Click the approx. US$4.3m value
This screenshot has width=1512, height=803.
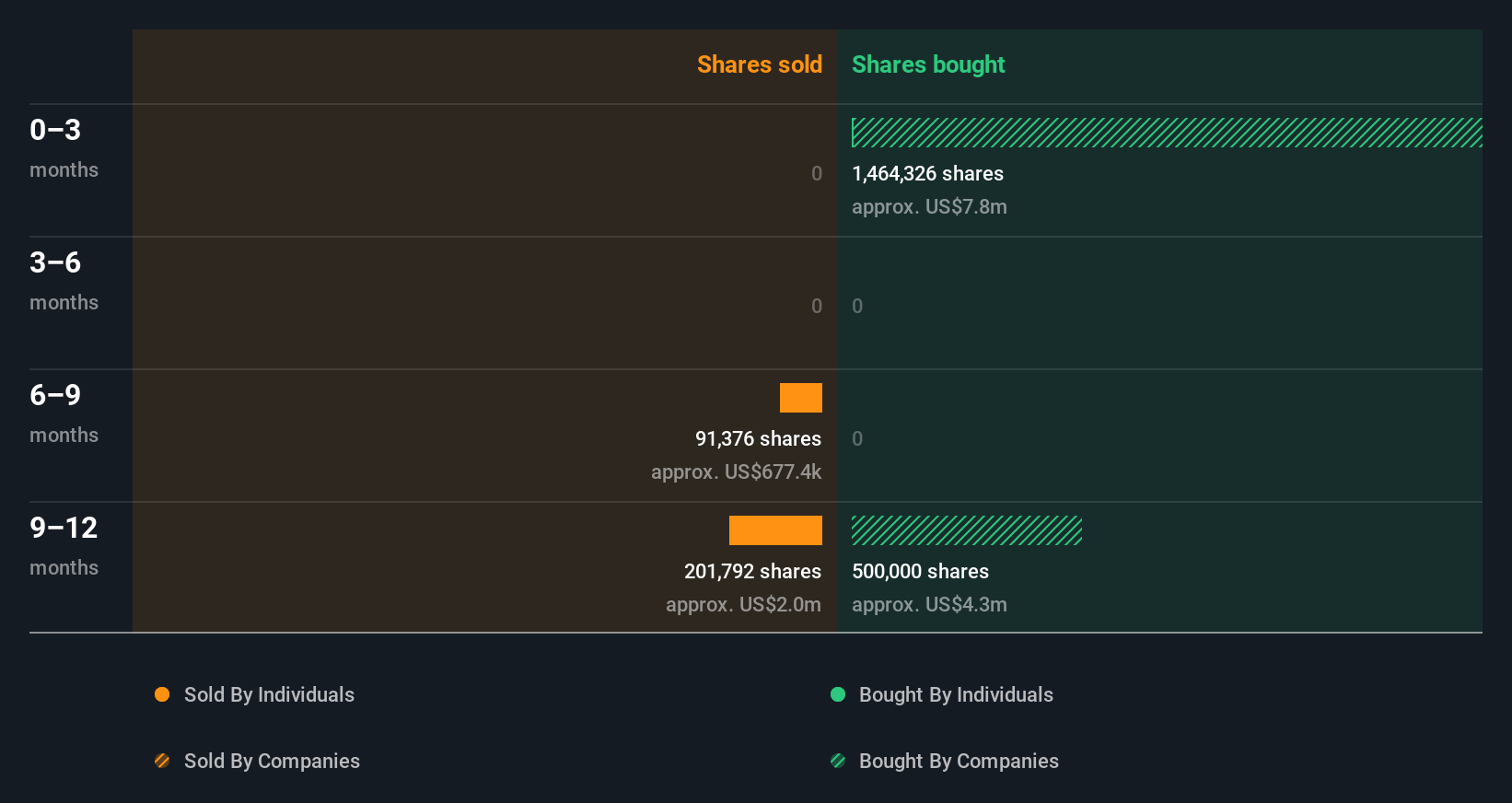(929, 605)
